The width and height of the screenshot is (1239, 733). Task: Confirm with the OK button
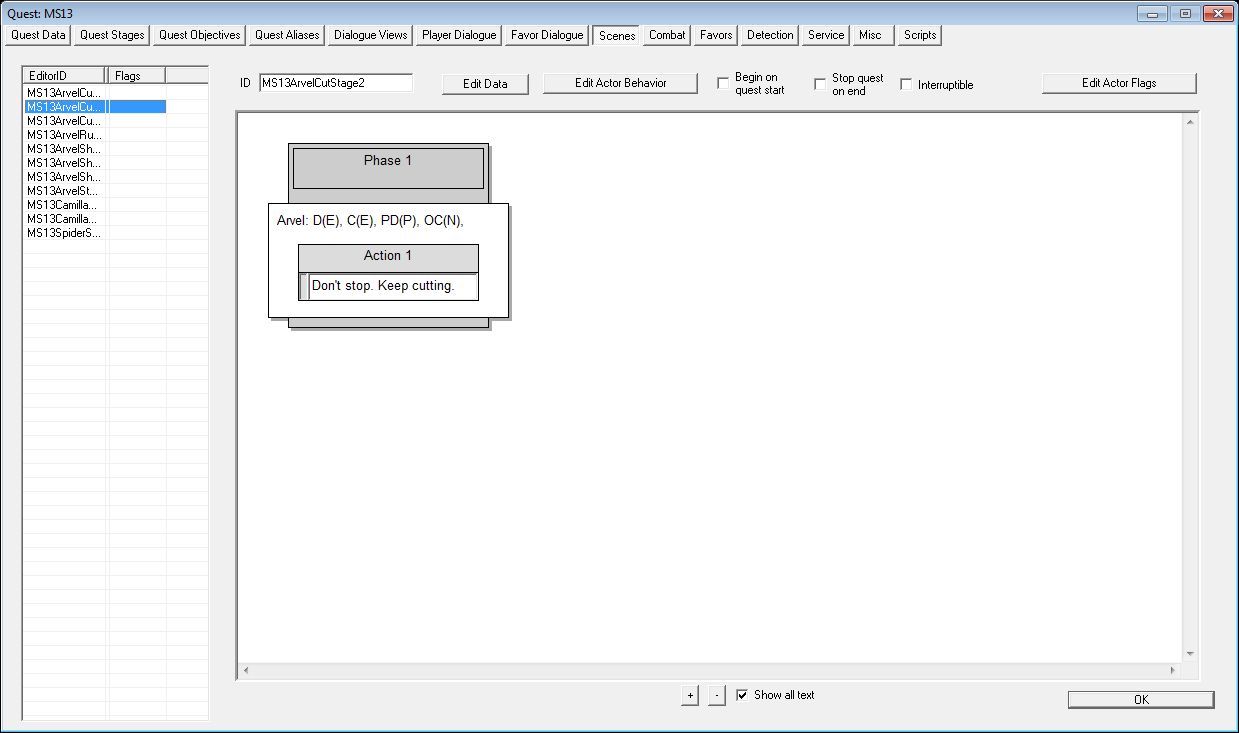[1141, 700]
